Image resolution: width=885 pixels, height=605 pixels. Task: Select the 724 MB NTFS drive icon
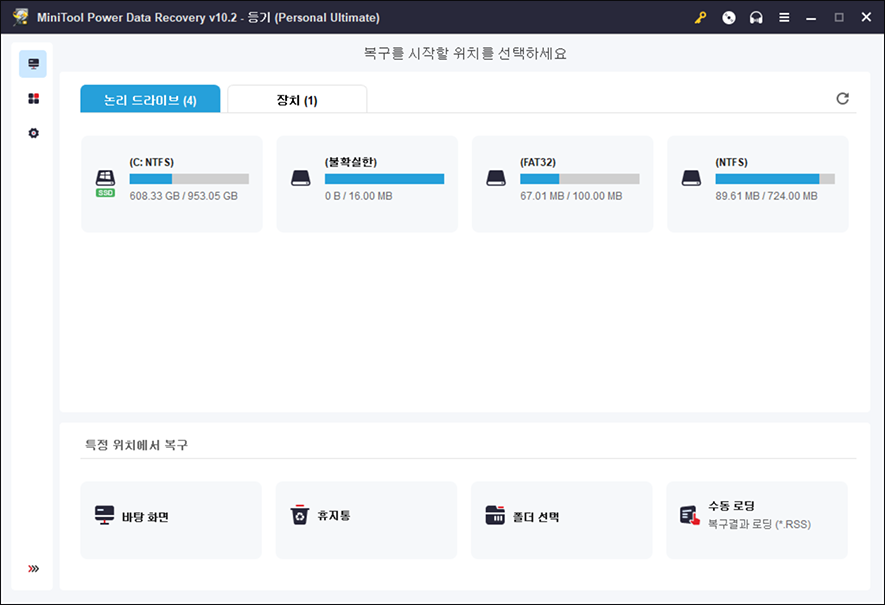click(691, 178)
